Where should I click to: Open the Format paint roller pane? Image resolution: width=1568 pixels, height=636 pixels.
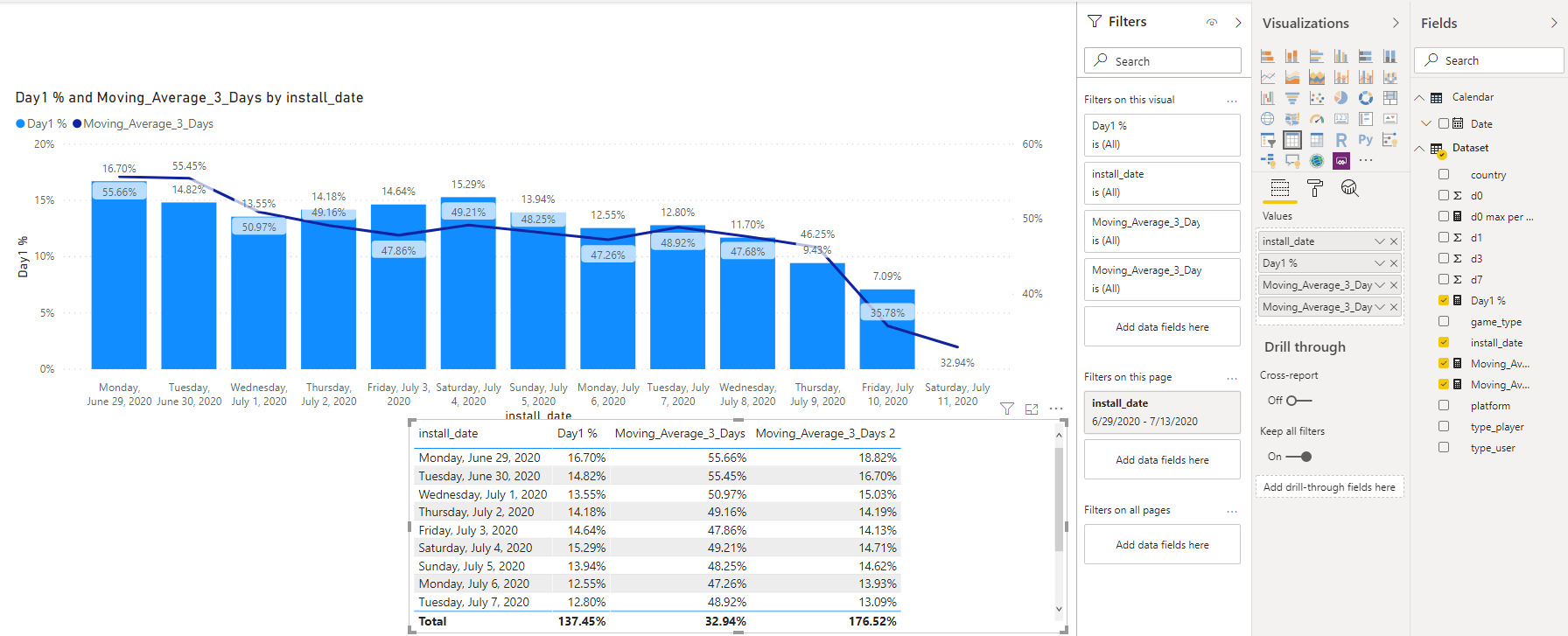pos(1314,188)
